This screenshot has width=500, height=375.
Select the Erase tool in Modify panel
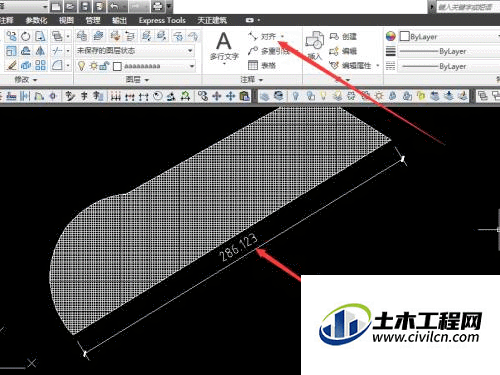11,65
